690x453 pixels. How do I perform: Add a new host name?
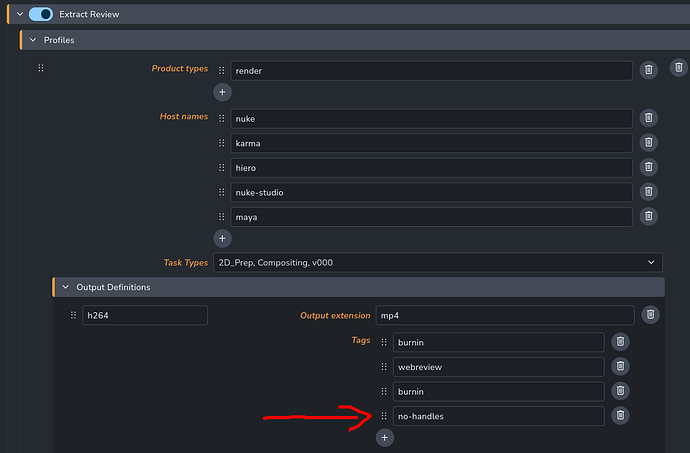[222, 238]
